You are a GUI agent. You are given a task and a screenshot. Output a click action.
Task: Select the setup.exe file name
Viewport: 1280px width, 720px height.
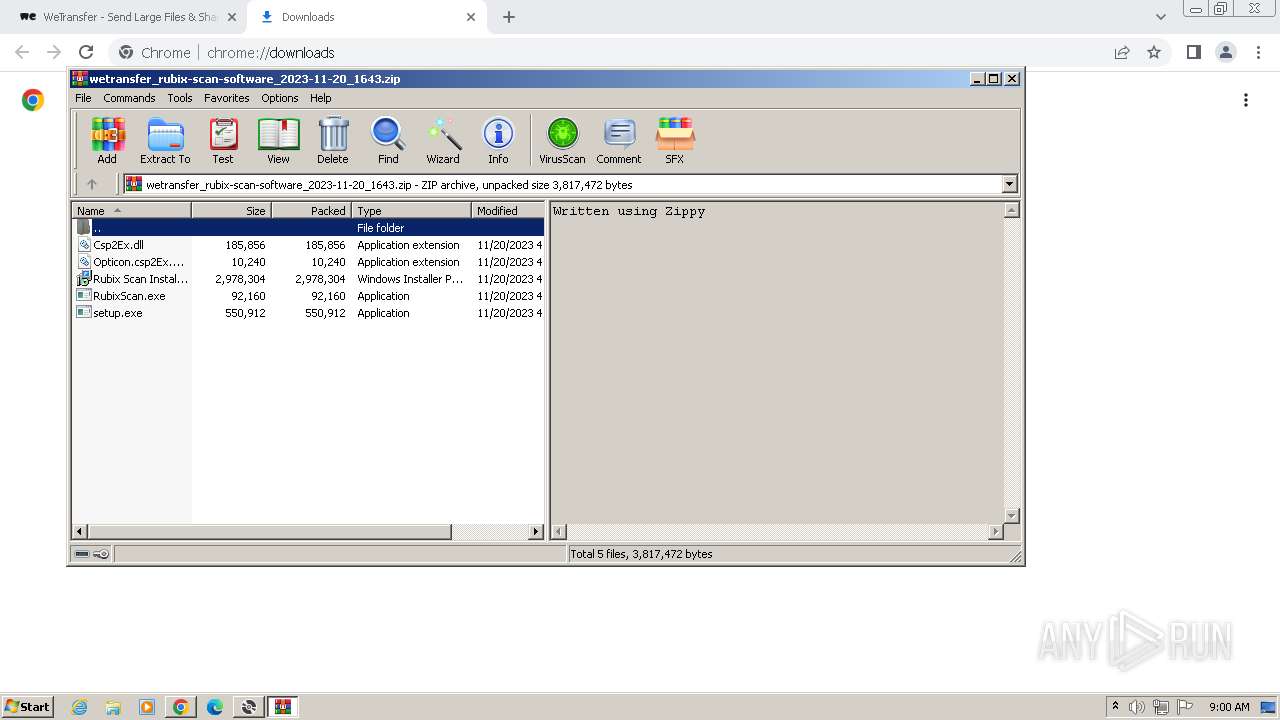(x=118, y=313)
